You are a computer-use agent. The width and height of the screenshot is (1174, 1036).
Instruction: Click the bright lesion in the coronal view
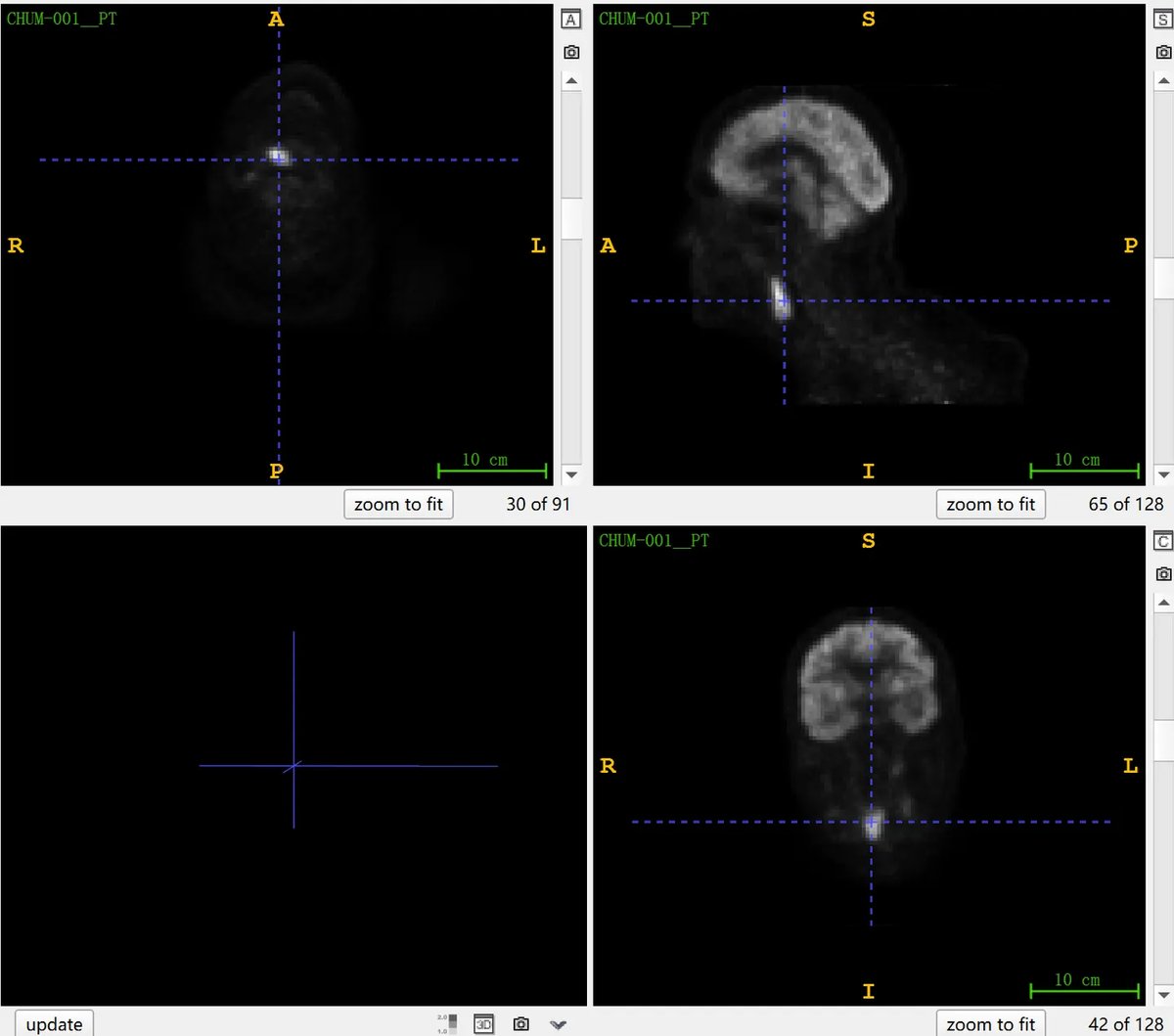click(x=873, y=824)
